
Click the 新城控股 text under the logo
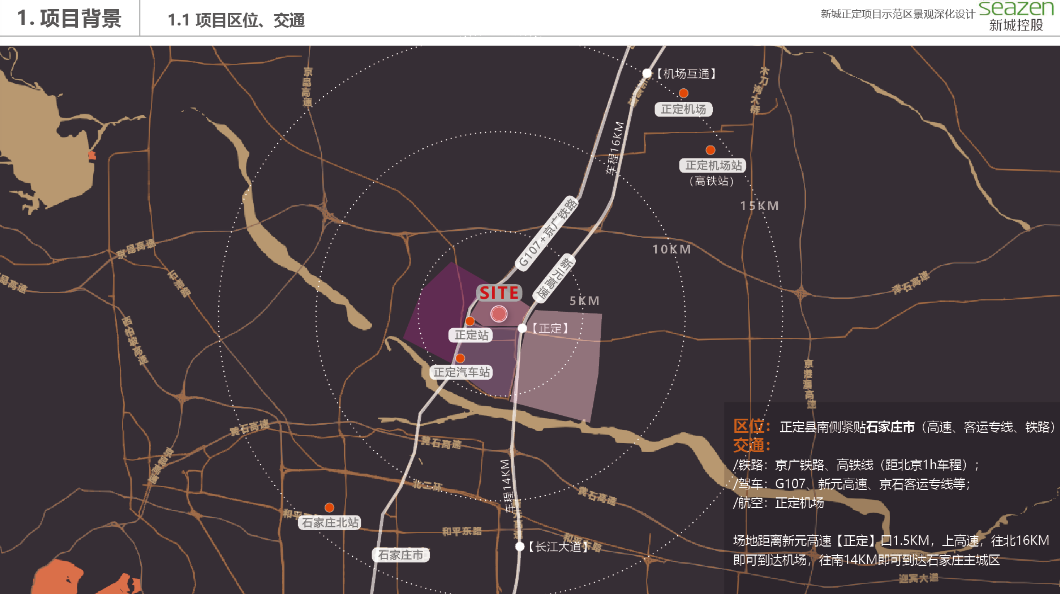pos(1016,25)
